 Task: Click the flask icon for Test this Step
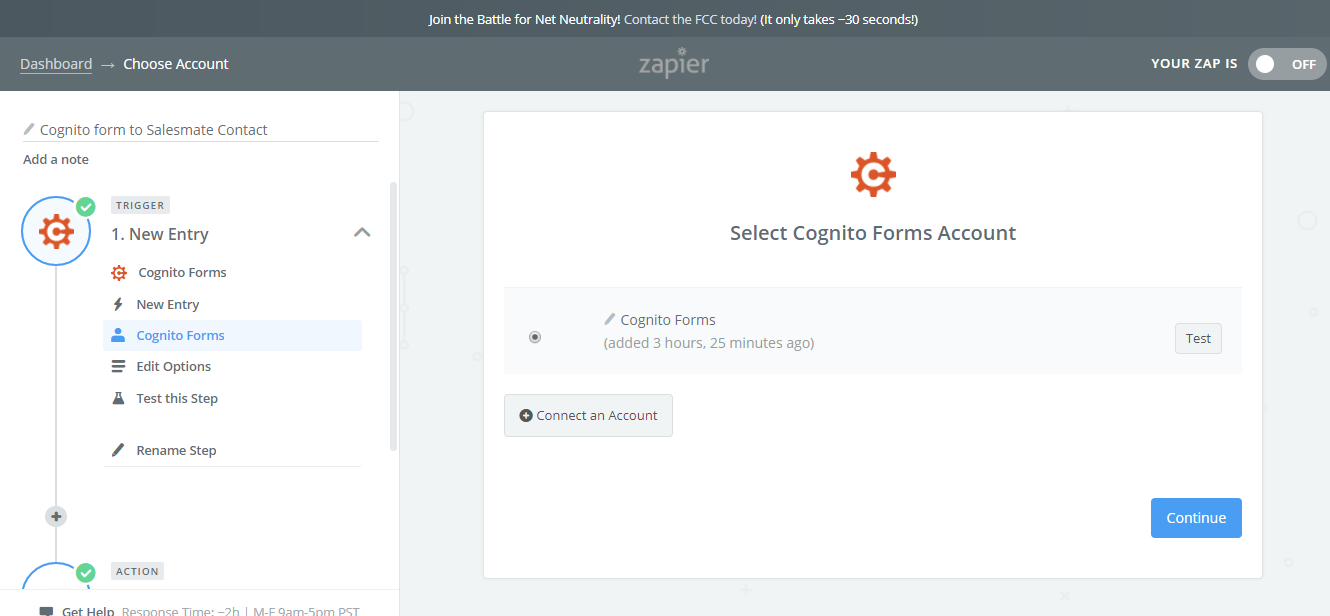click(x=118, y=398)
